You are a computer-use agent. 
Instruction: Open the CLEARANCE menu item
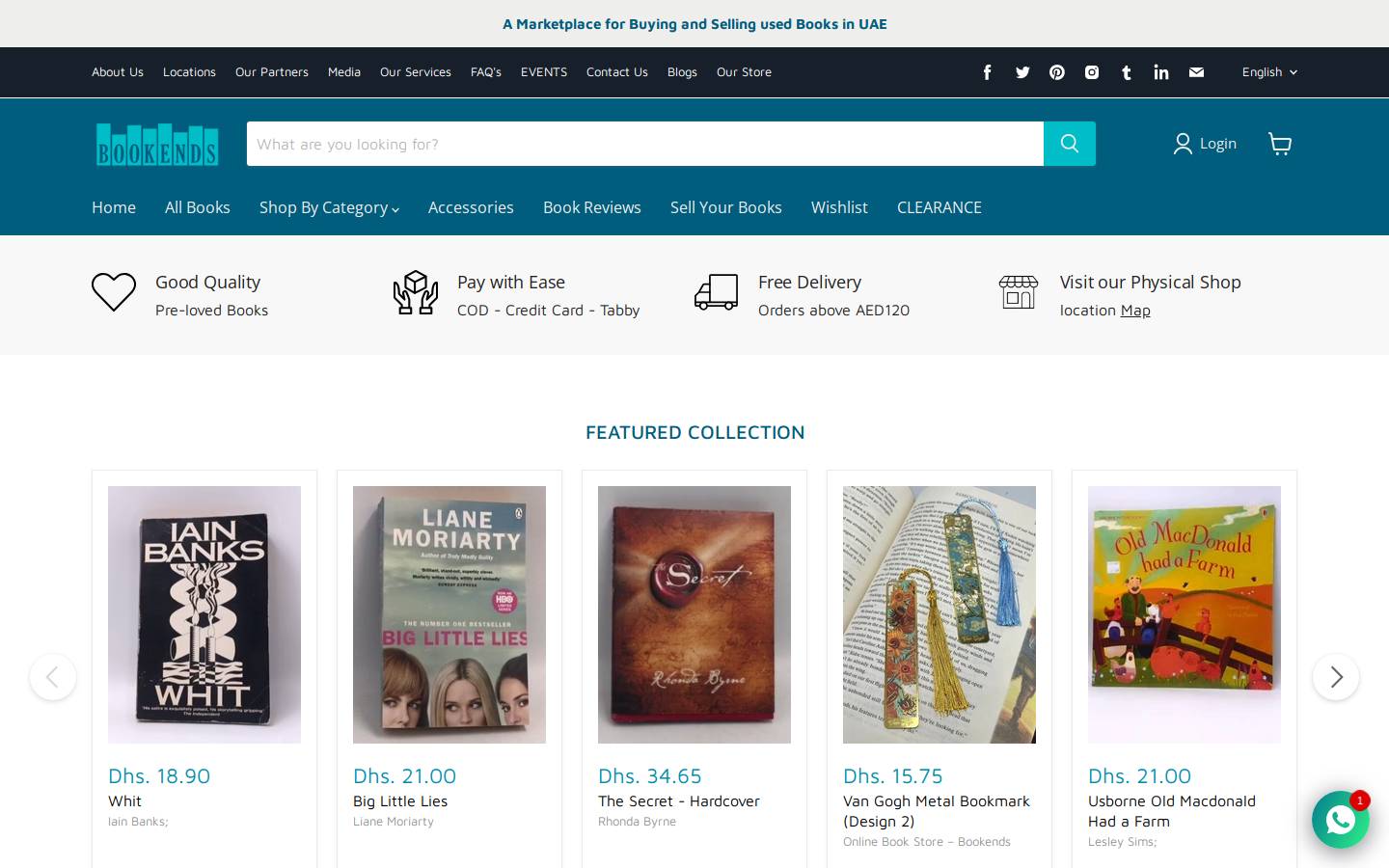pos(940,207)
